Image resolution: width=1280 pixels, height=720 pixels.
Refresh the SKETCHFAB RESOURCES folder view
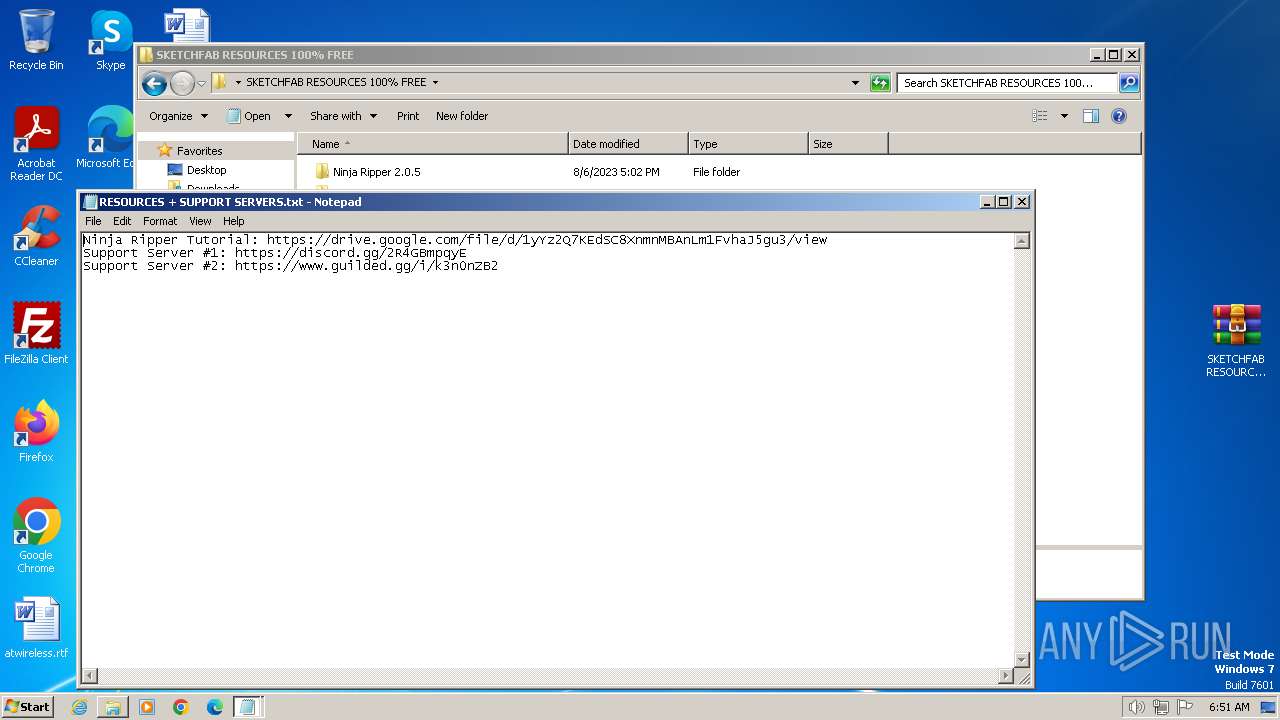[x=880, y=83]
